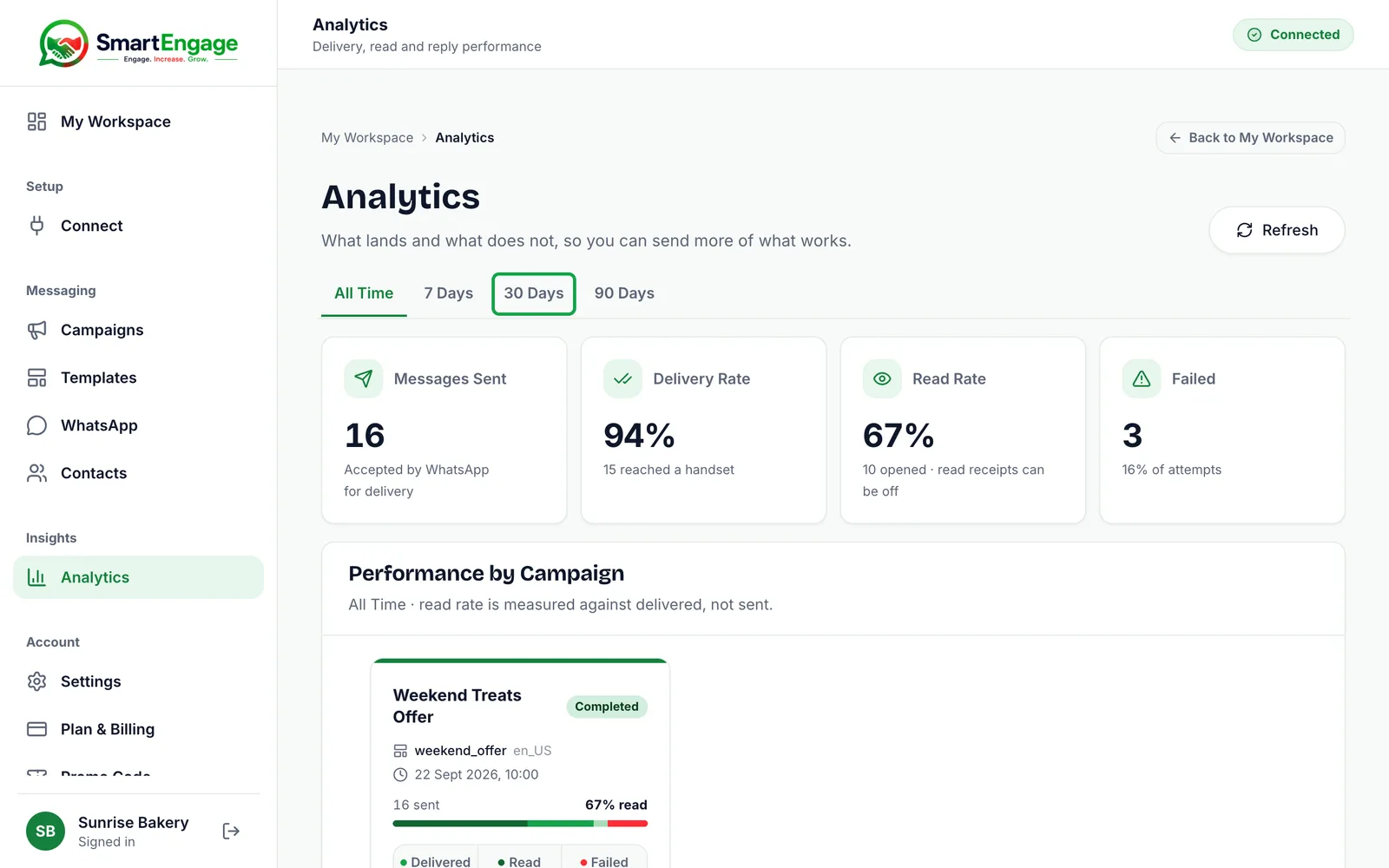
Task: Click the Sunrise Bakery account name
Action: click(x=134, y=822)
